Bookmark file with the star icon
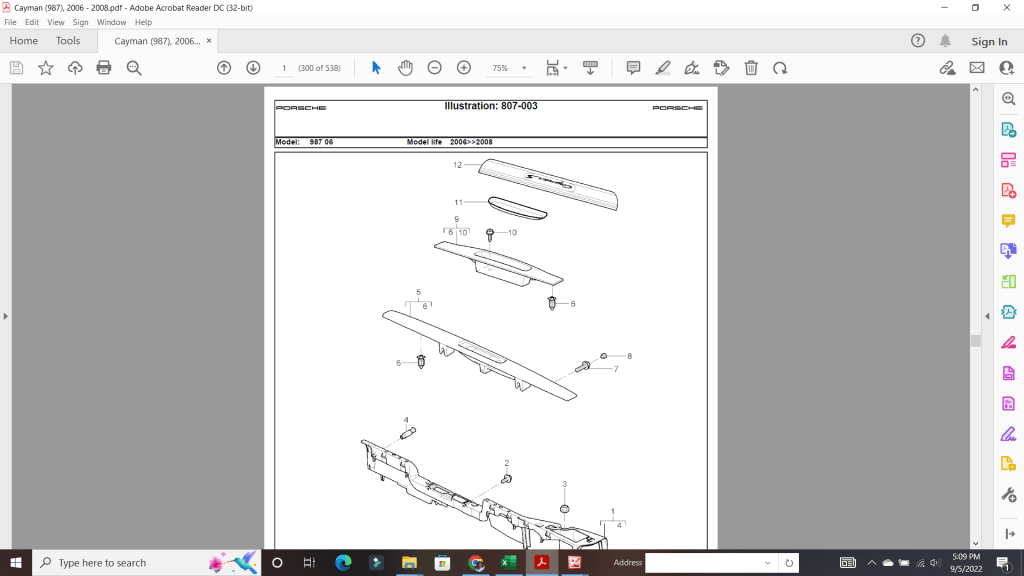This screenshot has width=1024, height=576. (46, 68)
